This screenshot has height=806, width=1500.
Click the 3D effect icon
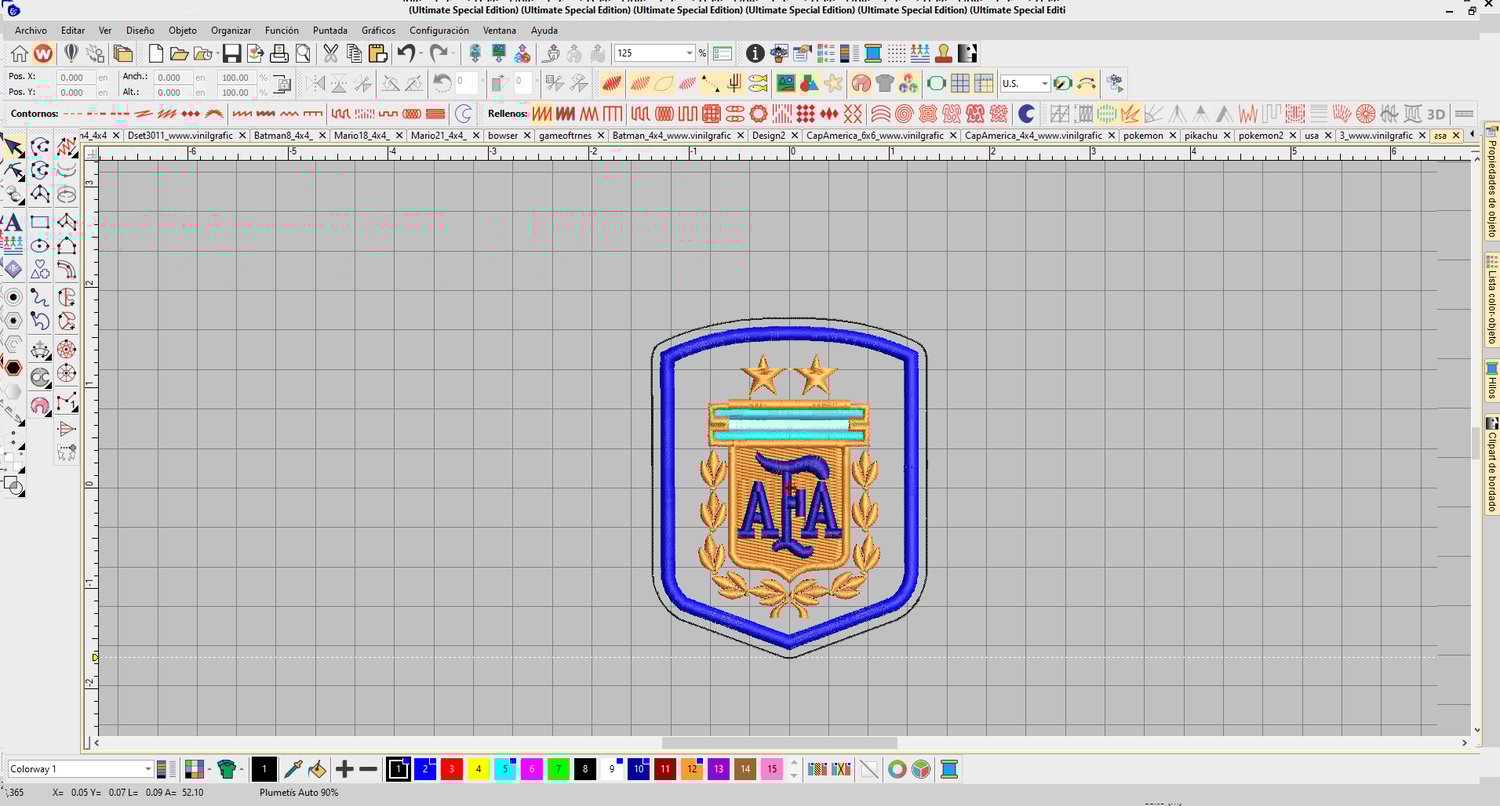1436,113
